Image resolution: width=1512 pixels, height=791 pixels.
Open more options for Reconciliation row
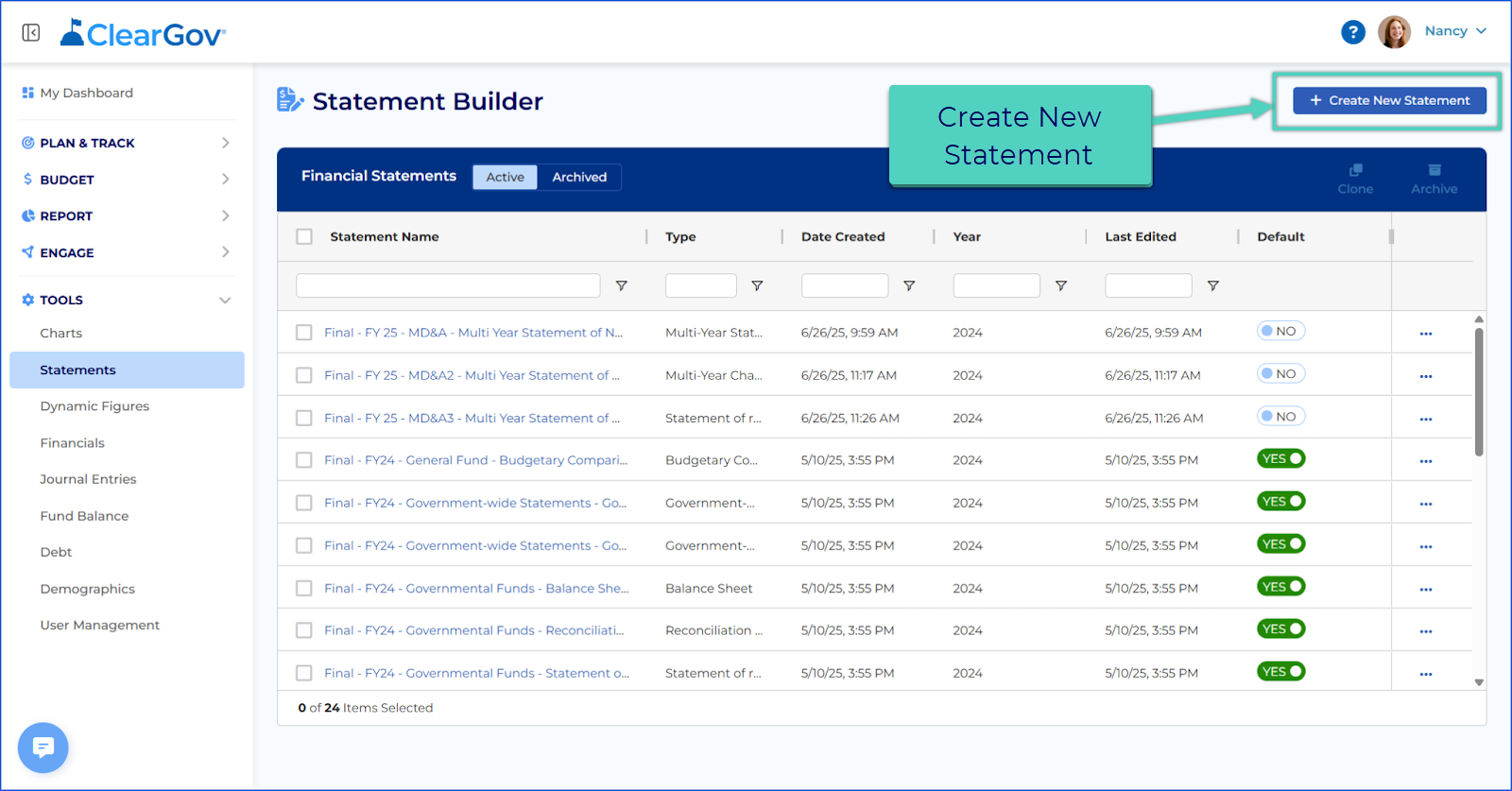pyautogui.click(x=1426, y=631)
